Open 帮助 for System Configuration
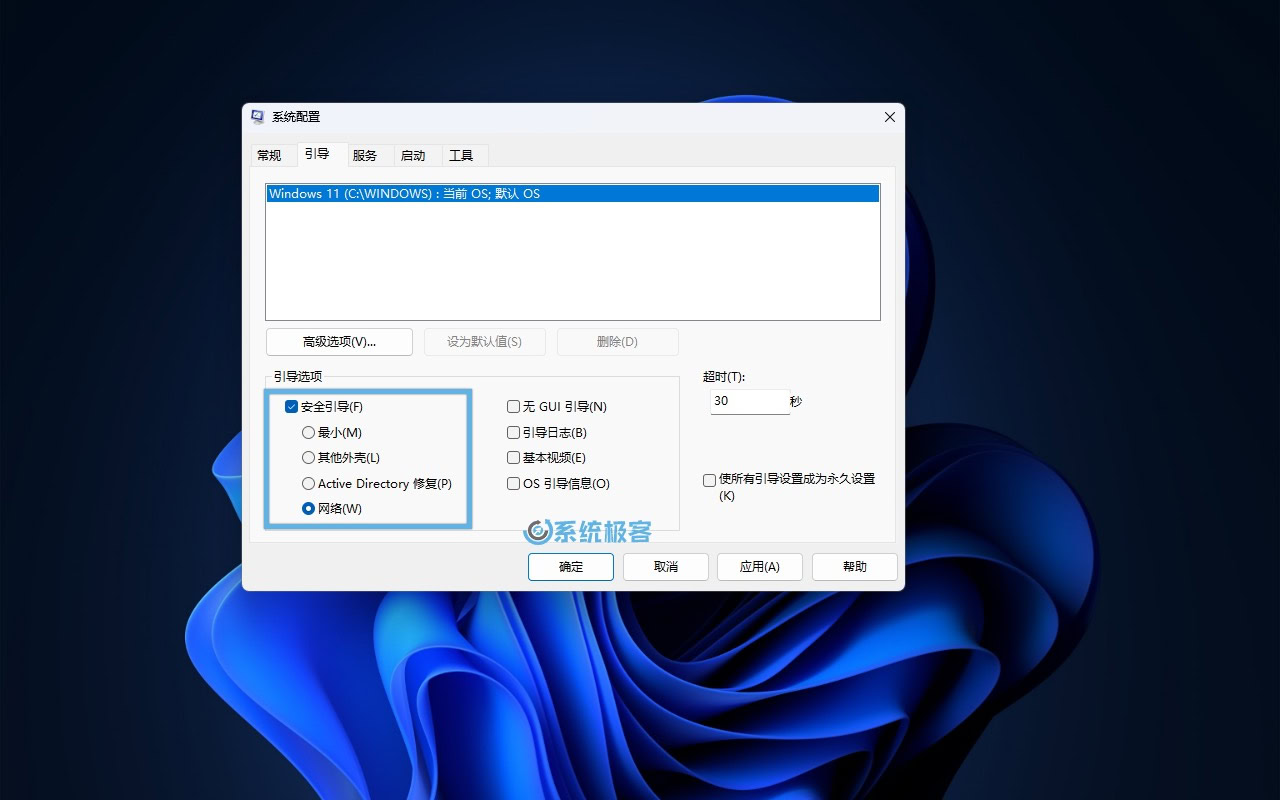Viewport: 1280px width, 800px height. coord(855,566)
